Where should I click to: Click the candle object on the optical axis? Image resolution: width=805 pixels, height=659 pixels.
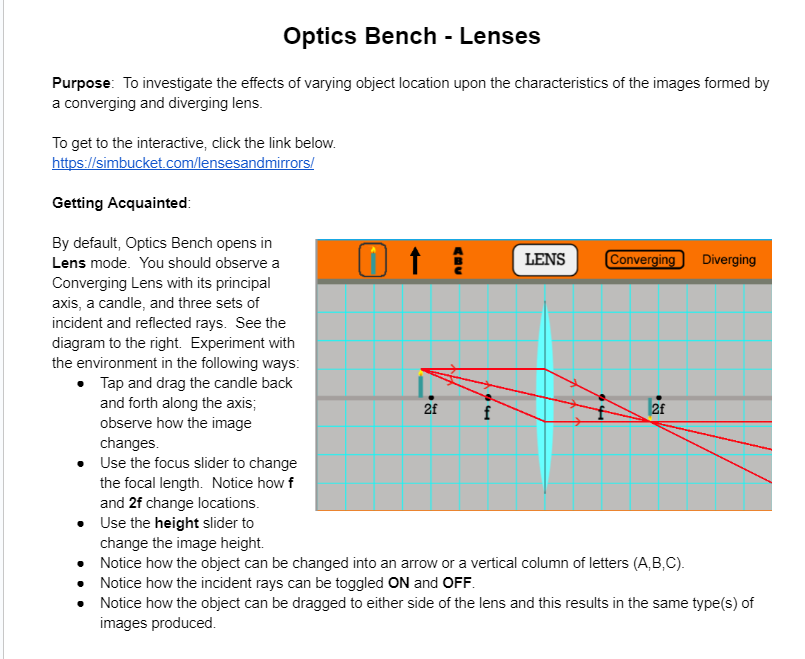[421, 385]
